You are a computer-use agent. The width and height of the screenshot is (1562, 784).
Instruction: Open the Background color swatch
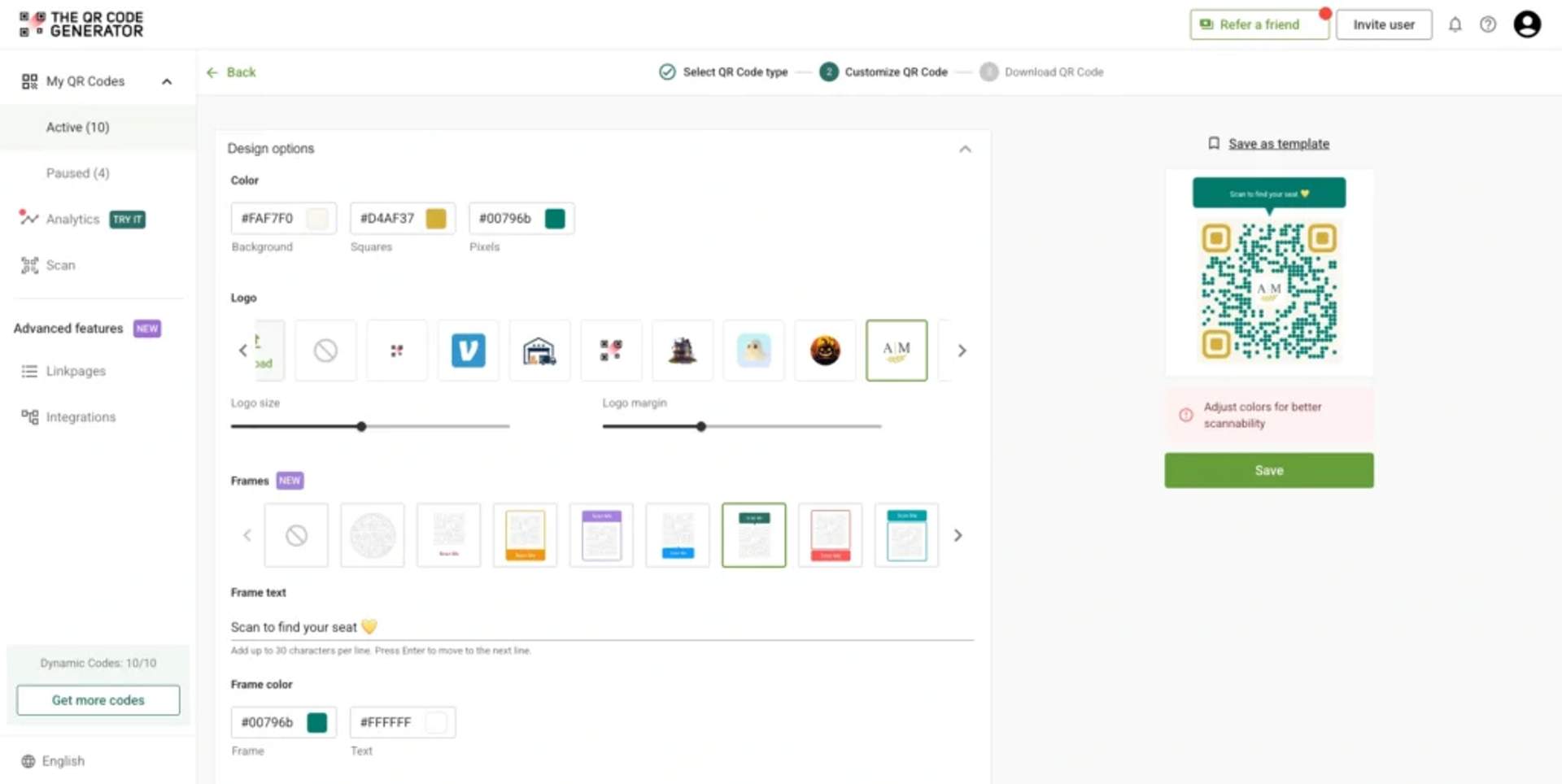(x=317, y=218)
